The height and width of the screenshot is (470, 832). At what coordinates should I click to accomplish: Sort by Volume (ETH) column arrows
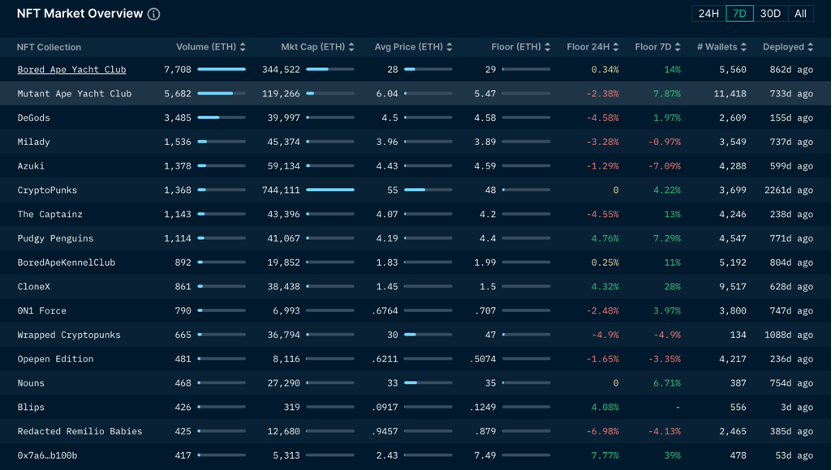pyautogui.click(x=243, y=47)
